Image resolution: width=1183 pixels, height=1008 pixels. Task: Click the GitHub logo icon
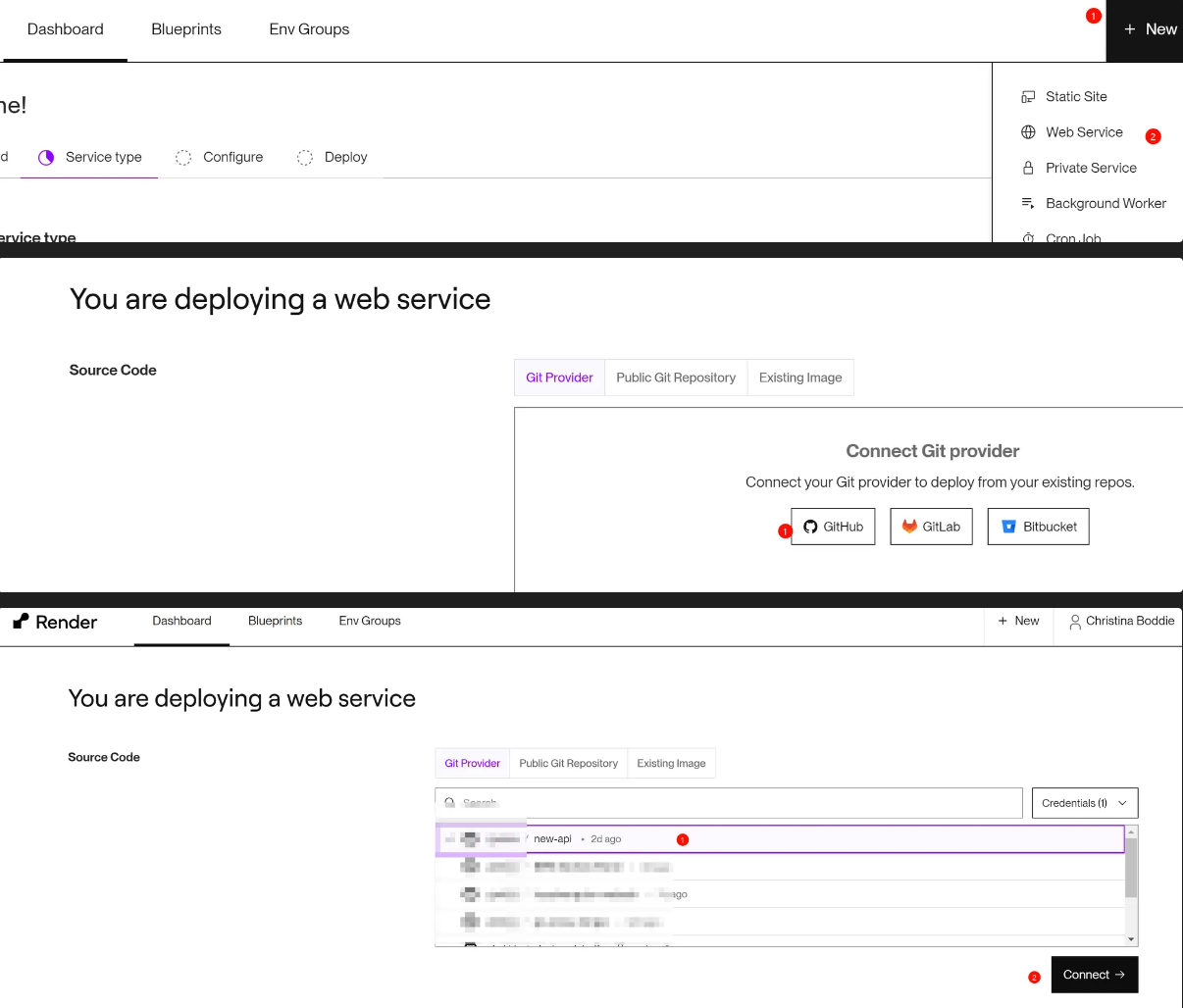[x=810, y=527]
